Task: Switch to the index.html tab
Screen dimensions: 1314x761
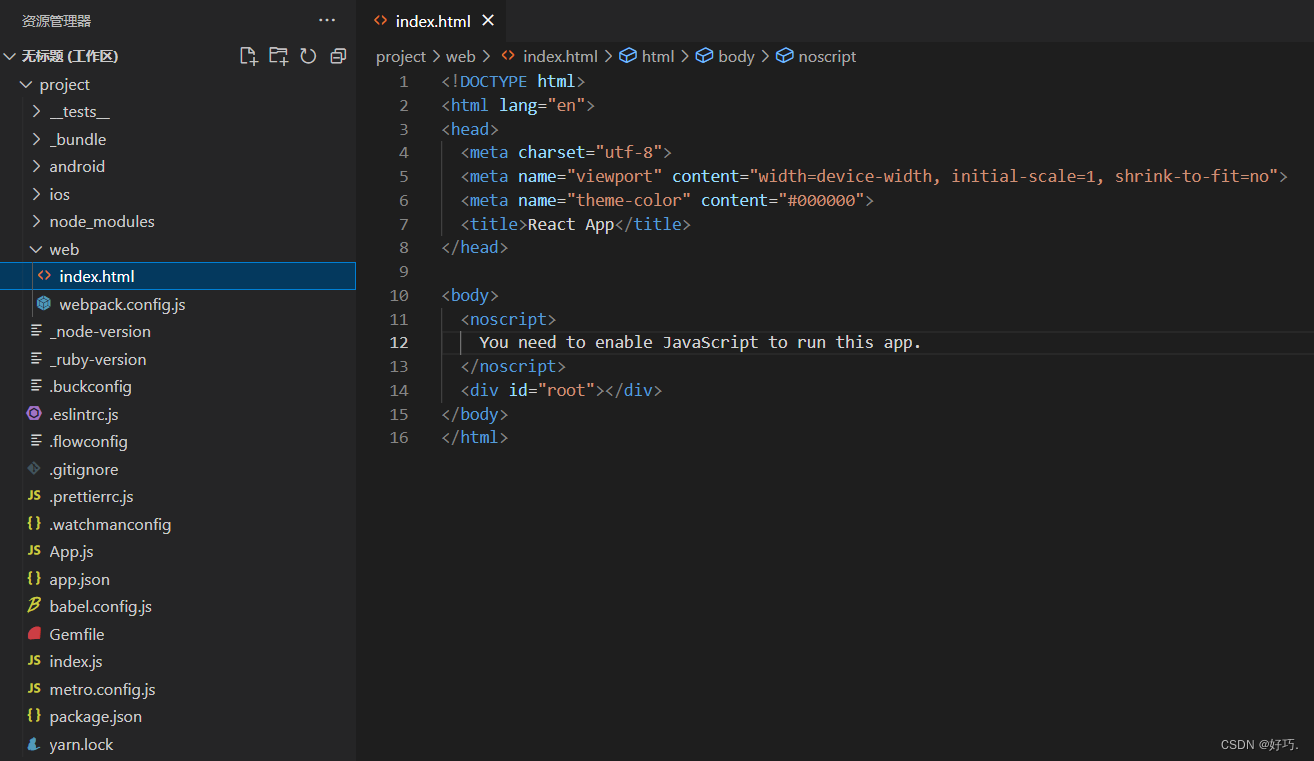Action: [x=433, y=21]
